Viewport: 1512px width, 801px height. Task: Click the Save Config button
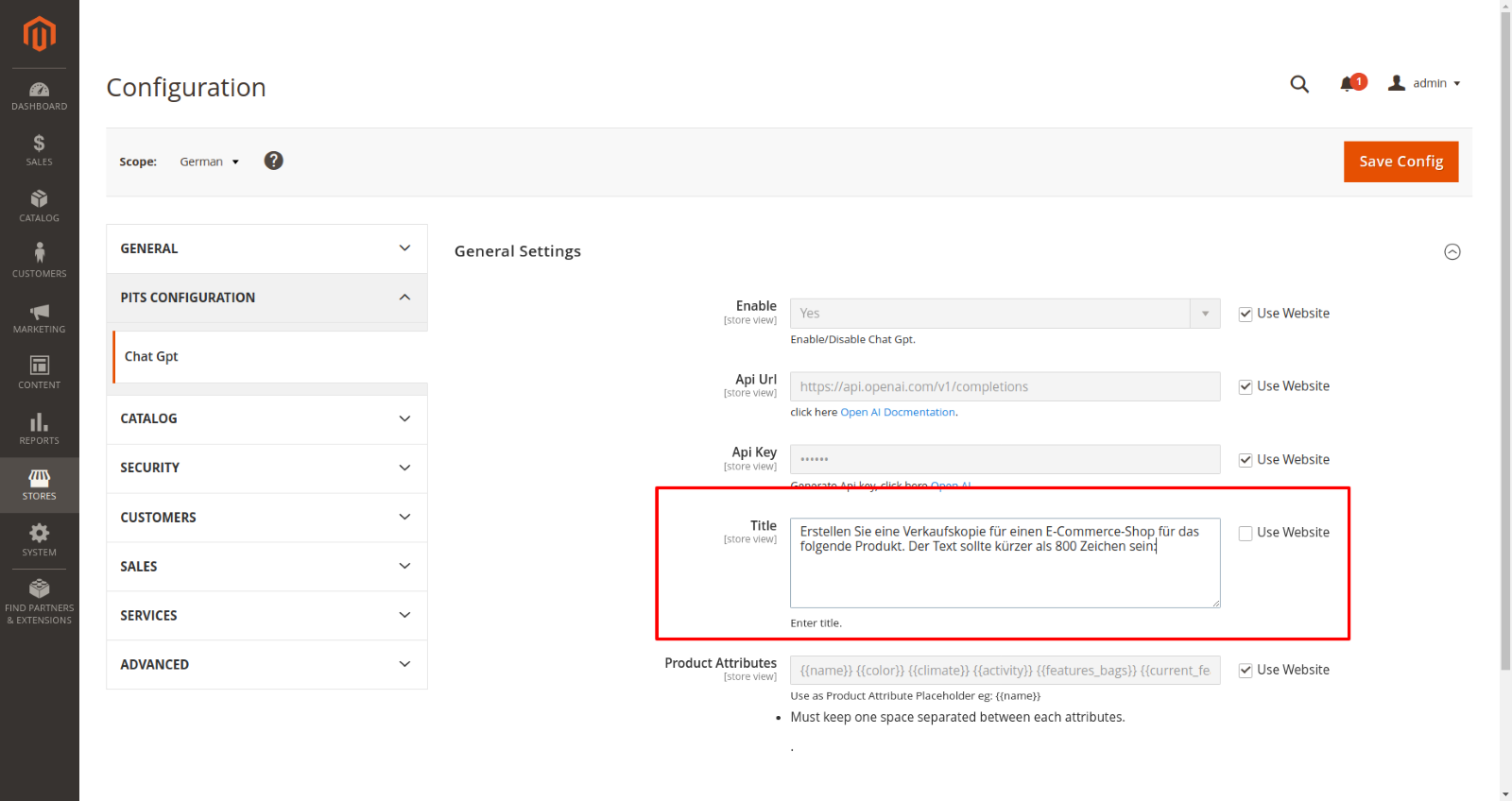1400,162
